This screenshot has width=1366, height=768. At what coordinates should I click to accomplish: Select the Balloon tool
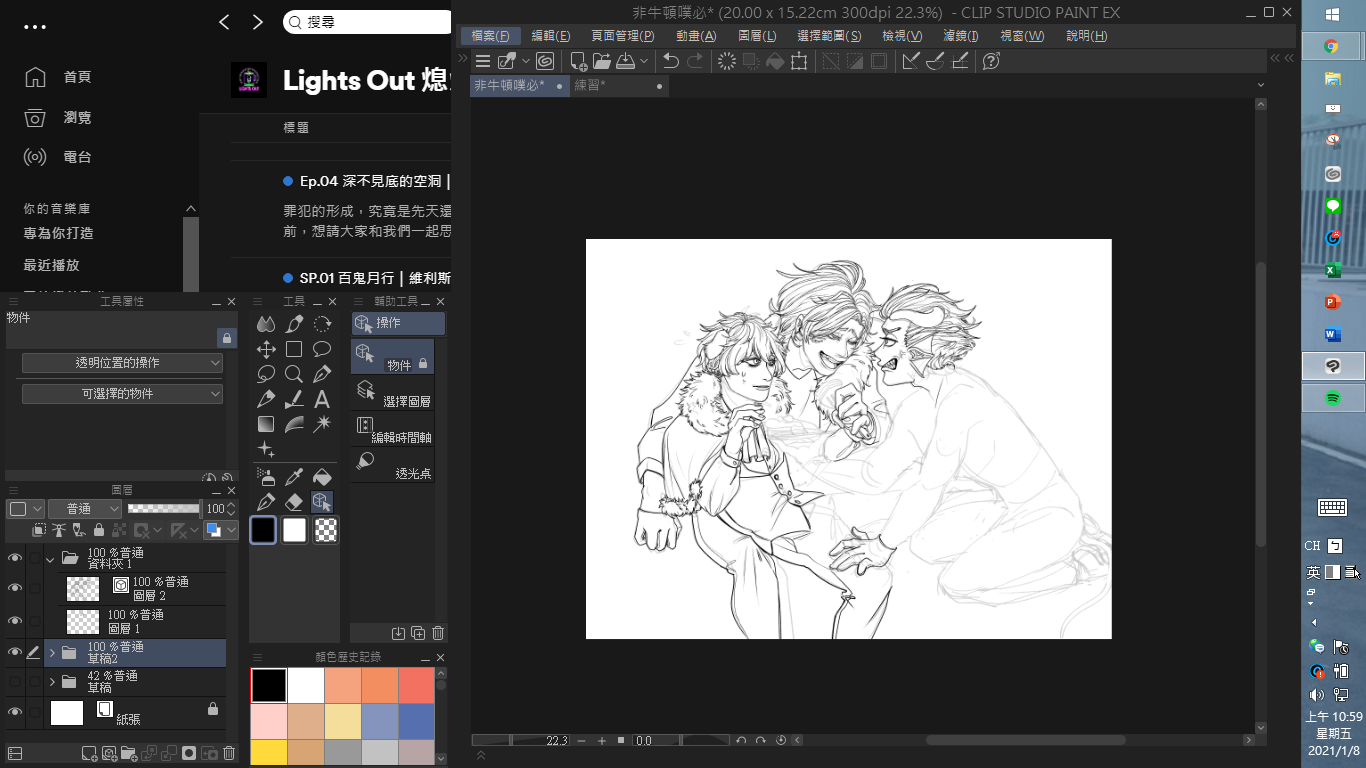point(322,349)
